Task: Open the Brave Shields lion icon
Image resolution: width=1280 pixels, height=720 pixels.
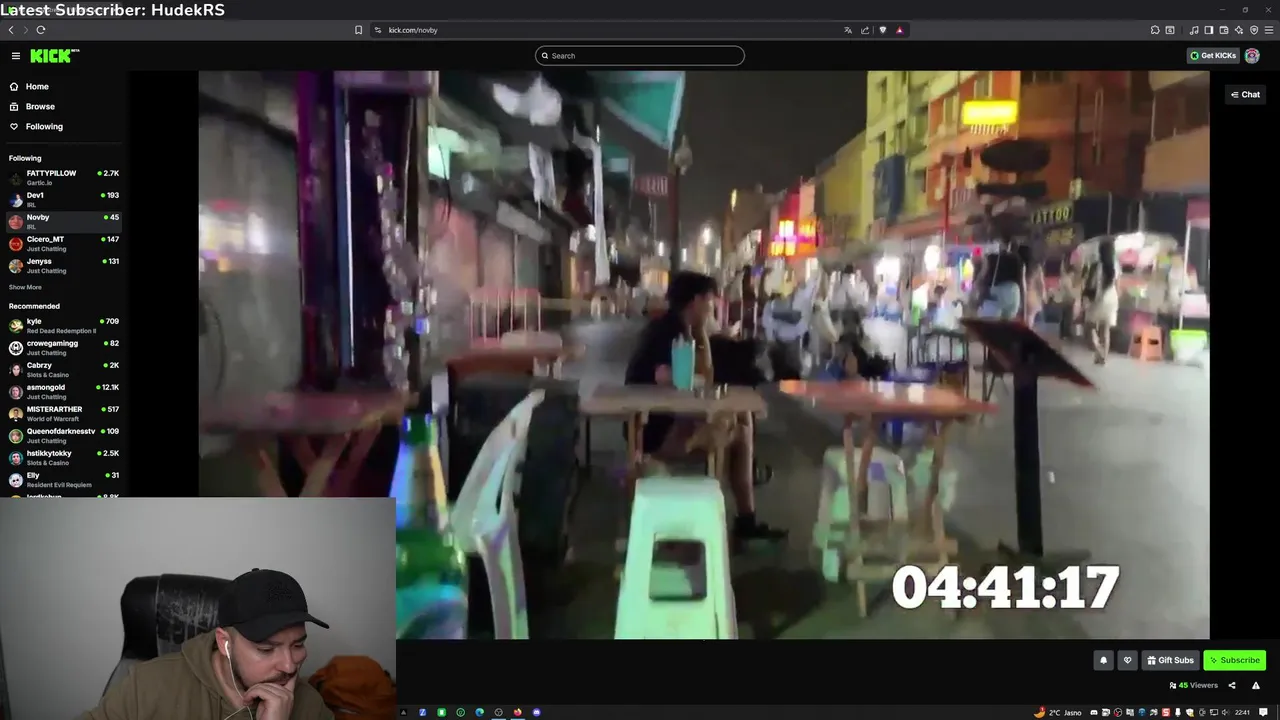Action: click(x=883, y=30)
